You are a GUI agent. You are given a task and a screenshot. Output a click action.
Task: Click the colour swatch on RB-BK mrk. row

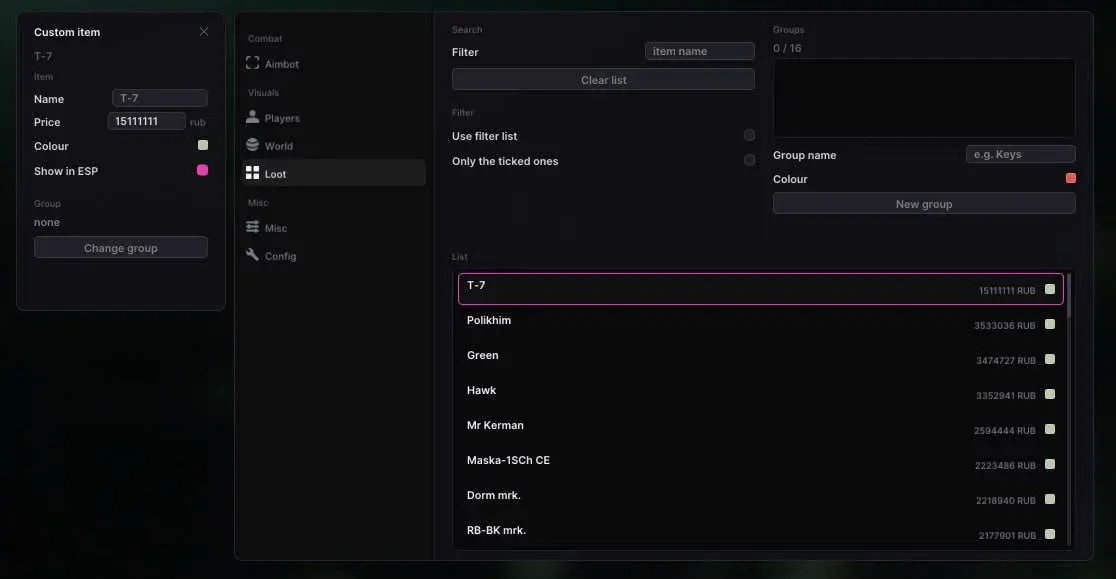1050,534
